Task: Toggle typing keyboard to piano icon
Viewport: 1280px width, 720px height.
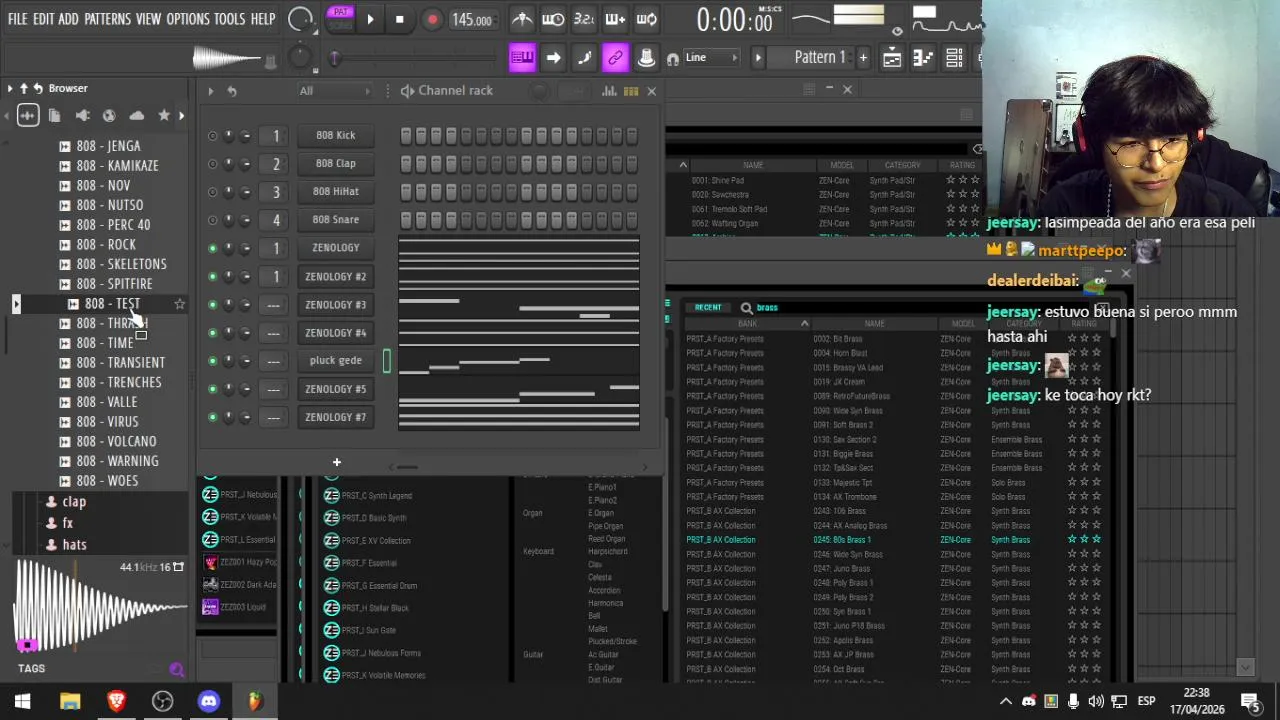Action: coord(522,58)
